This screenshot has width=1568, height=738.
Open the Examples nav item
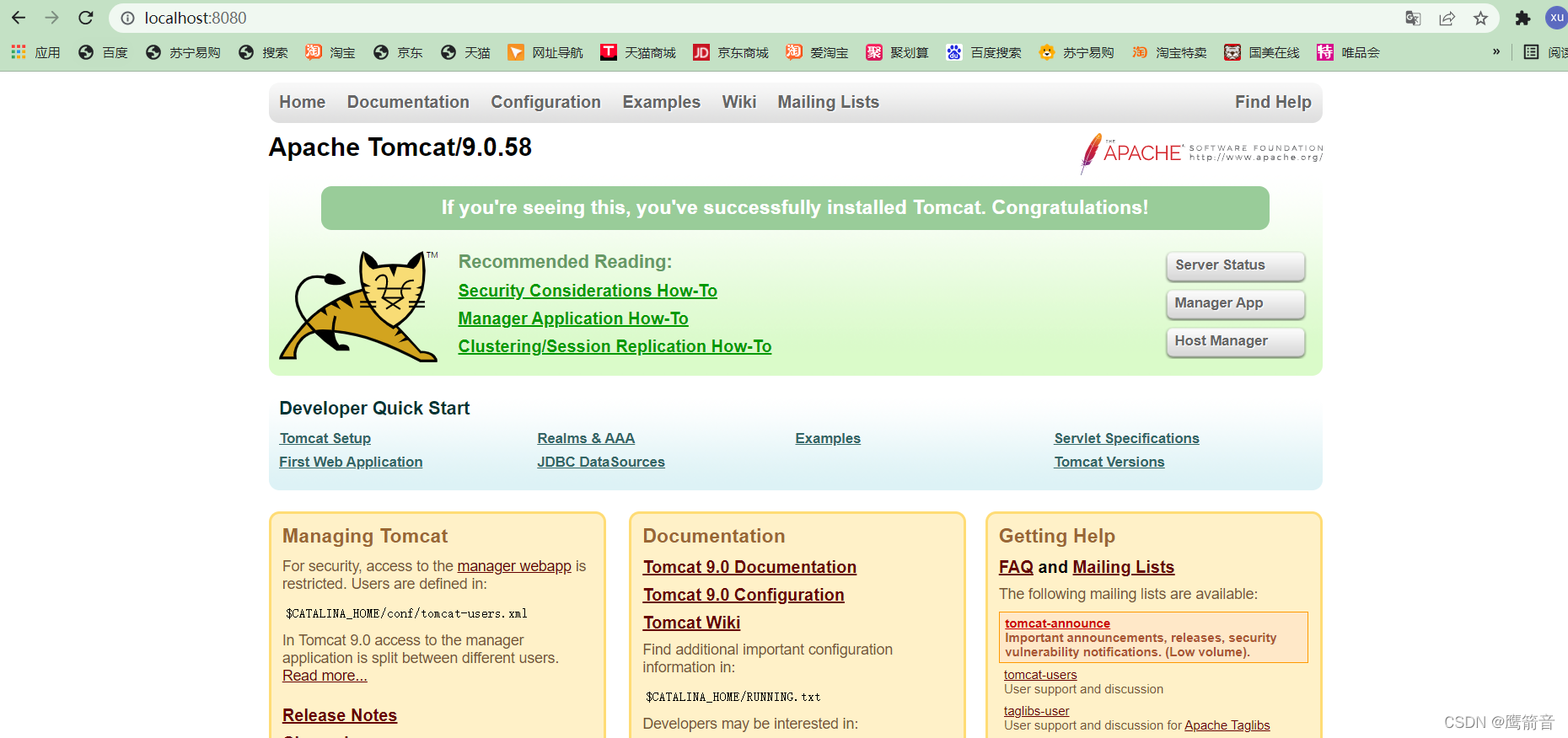tap(662, 102)
